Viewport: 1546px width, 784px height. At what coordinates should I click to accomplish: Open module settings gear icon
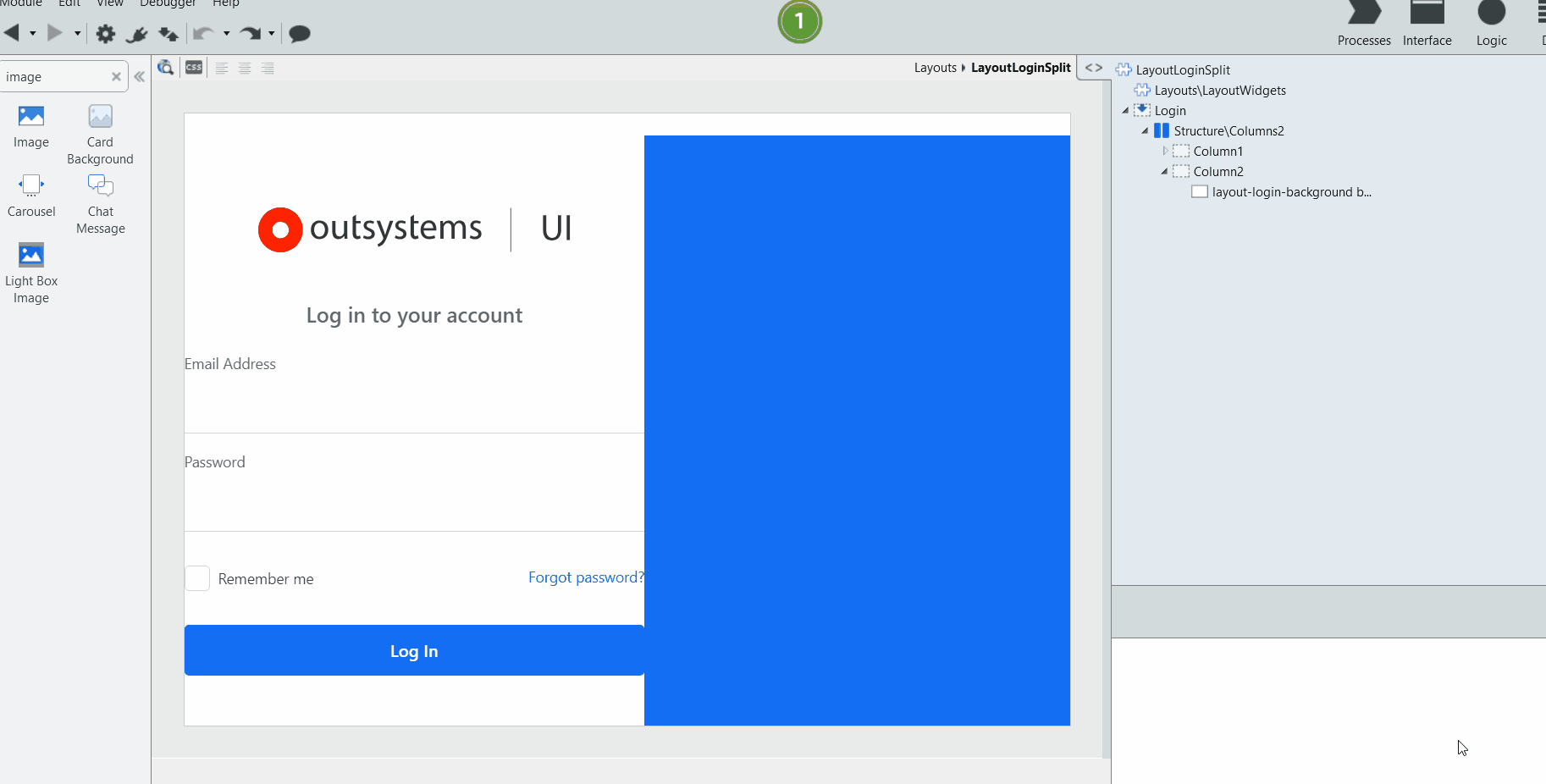click(x=106, y=34)
